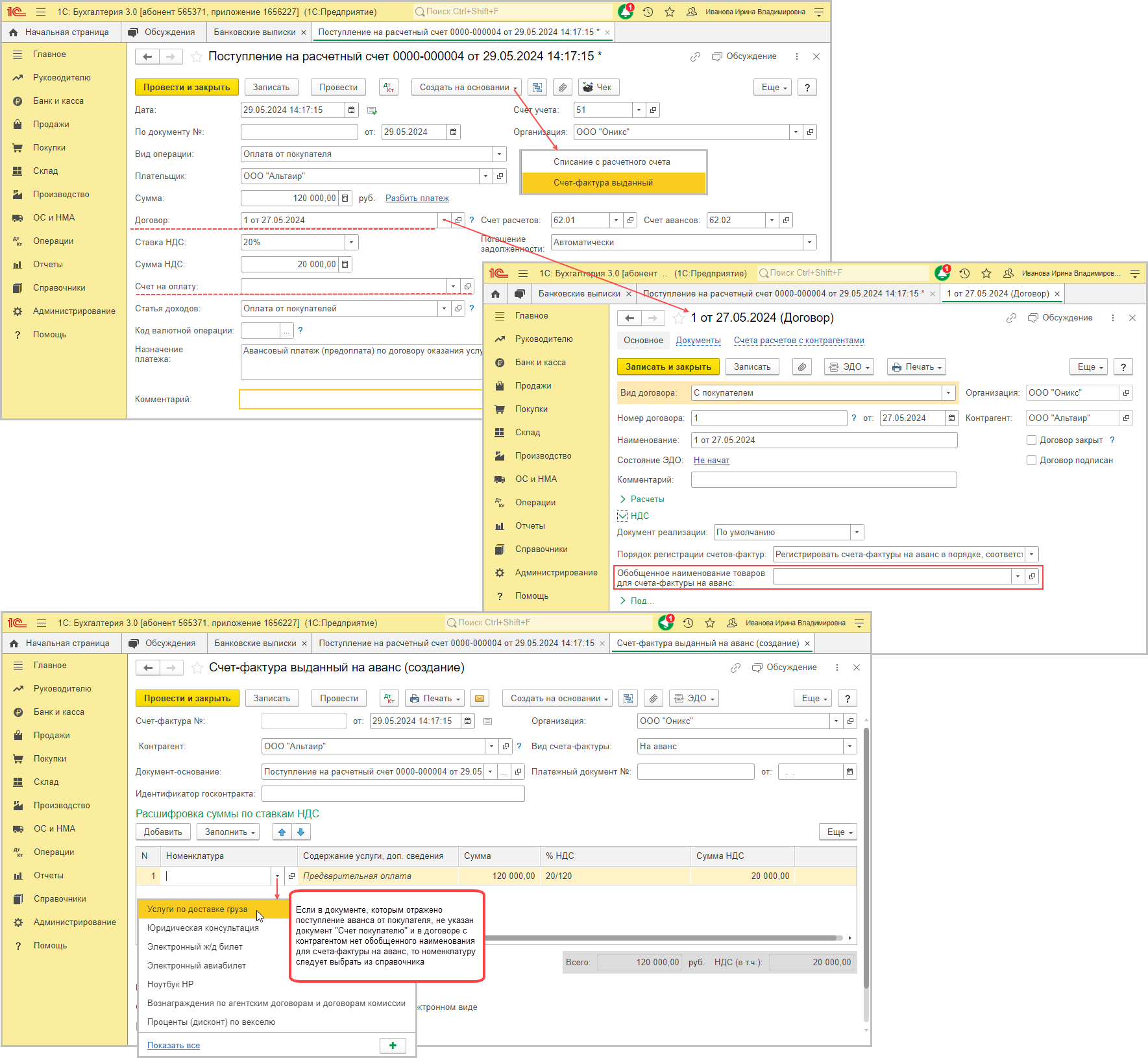This screenshot has width=1148, height=1058.
Task: Click Комментарий input field in Поступление form
Action: pyautogui.click(x=361, y=400)
